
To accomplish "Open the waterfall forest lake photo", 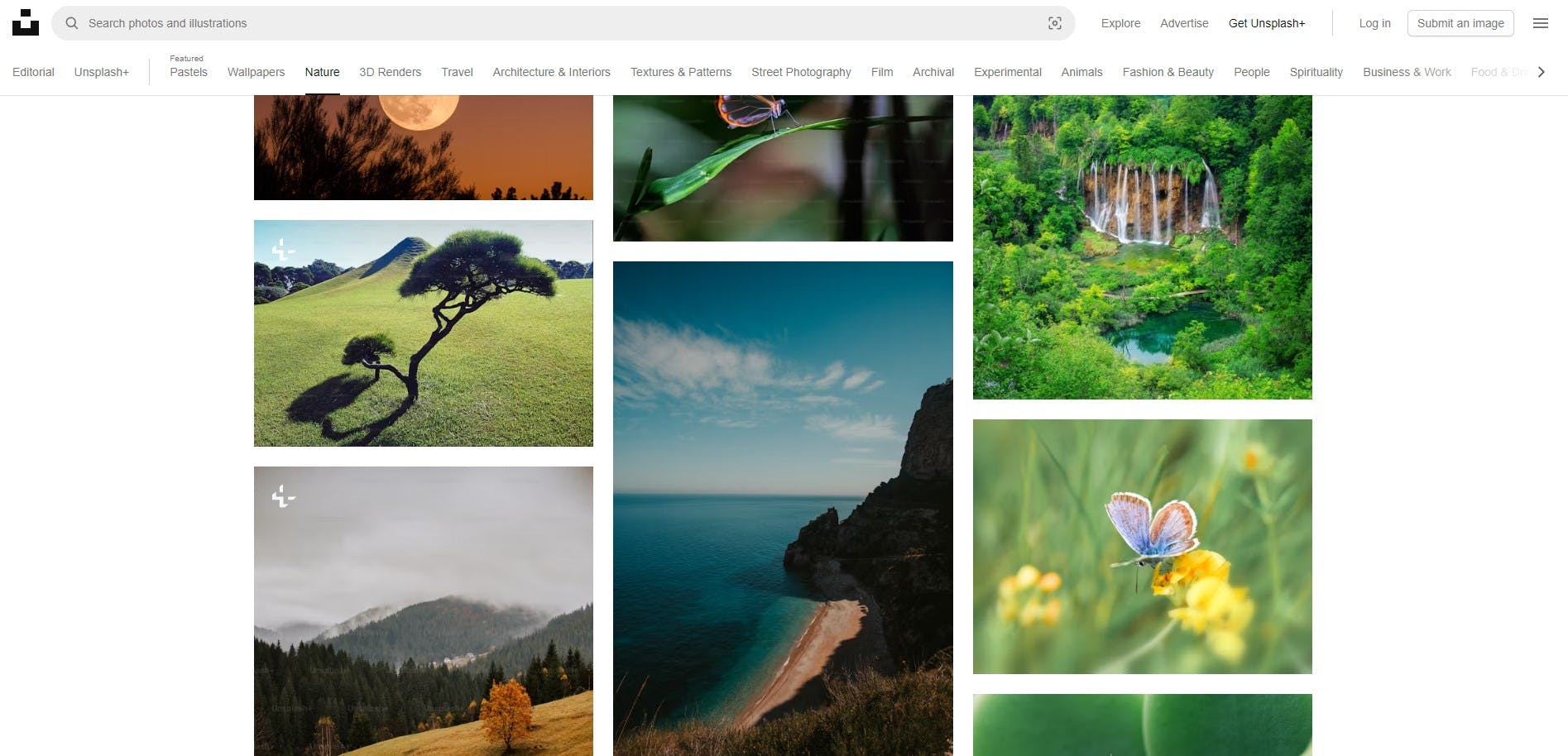I will [x=1143, y=247].
